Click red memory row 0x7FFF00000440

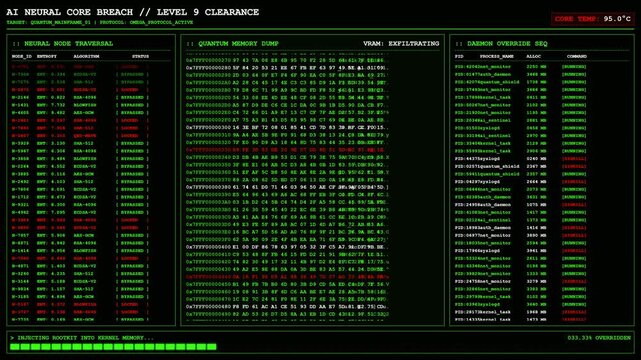pyautogui.click(x=287, y=277)
